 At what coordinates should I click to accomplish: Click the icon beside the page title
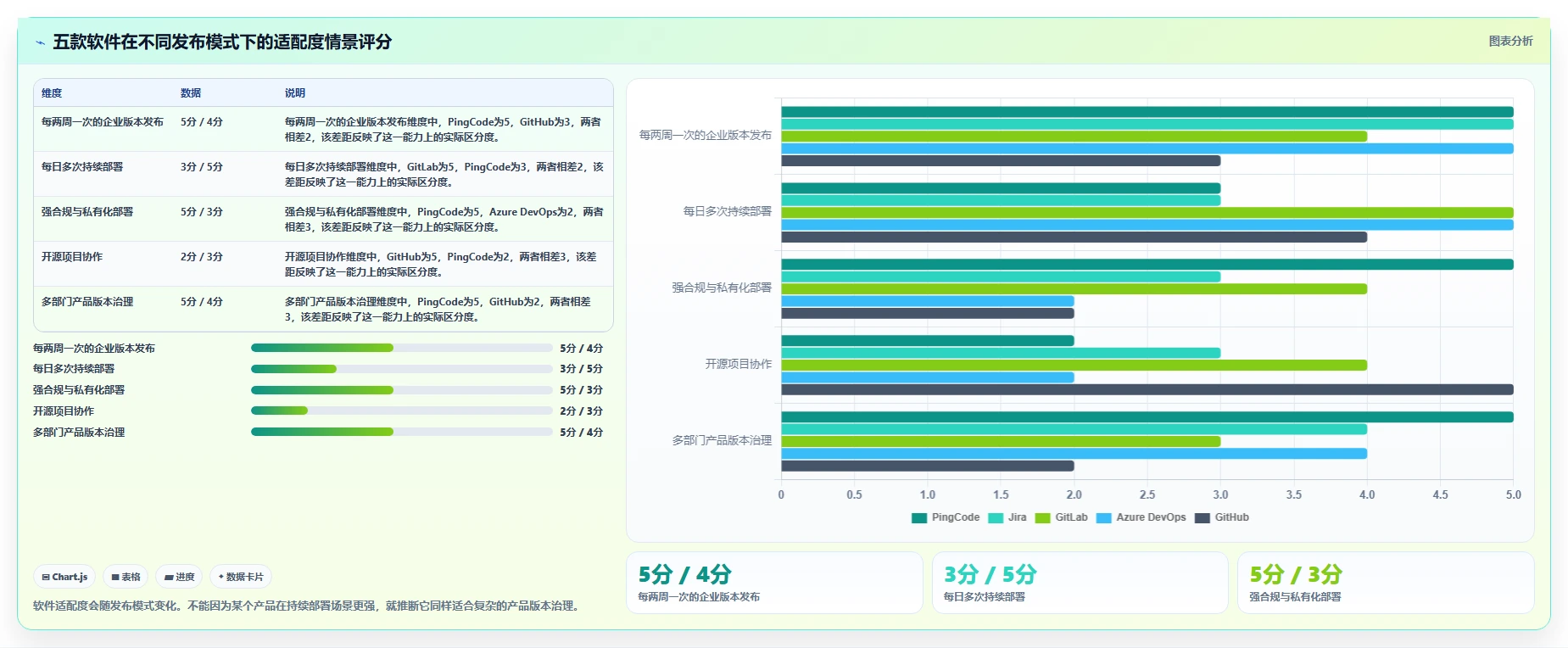pyautogui.click(x=40, y=42)
